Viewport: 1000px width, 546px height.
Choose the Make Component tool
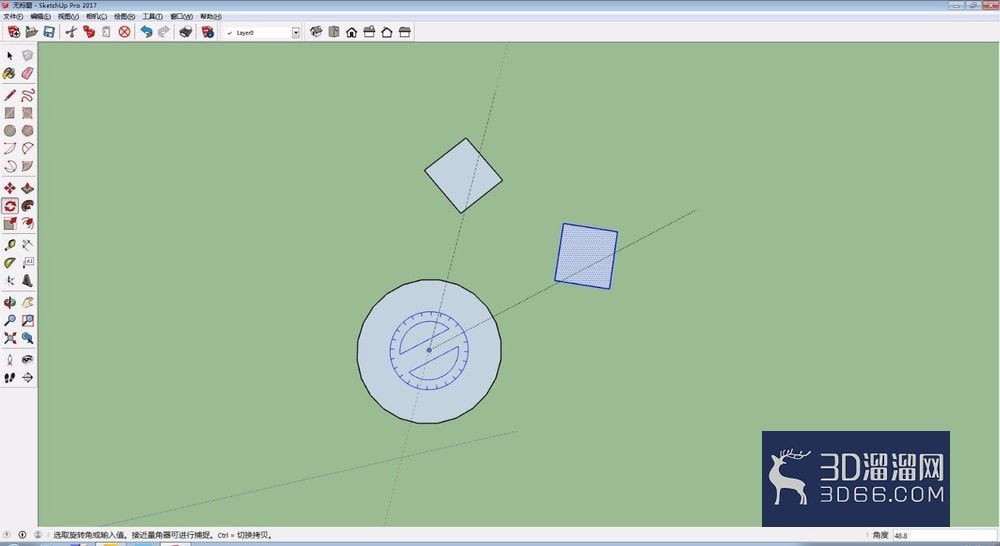[27, 56]
